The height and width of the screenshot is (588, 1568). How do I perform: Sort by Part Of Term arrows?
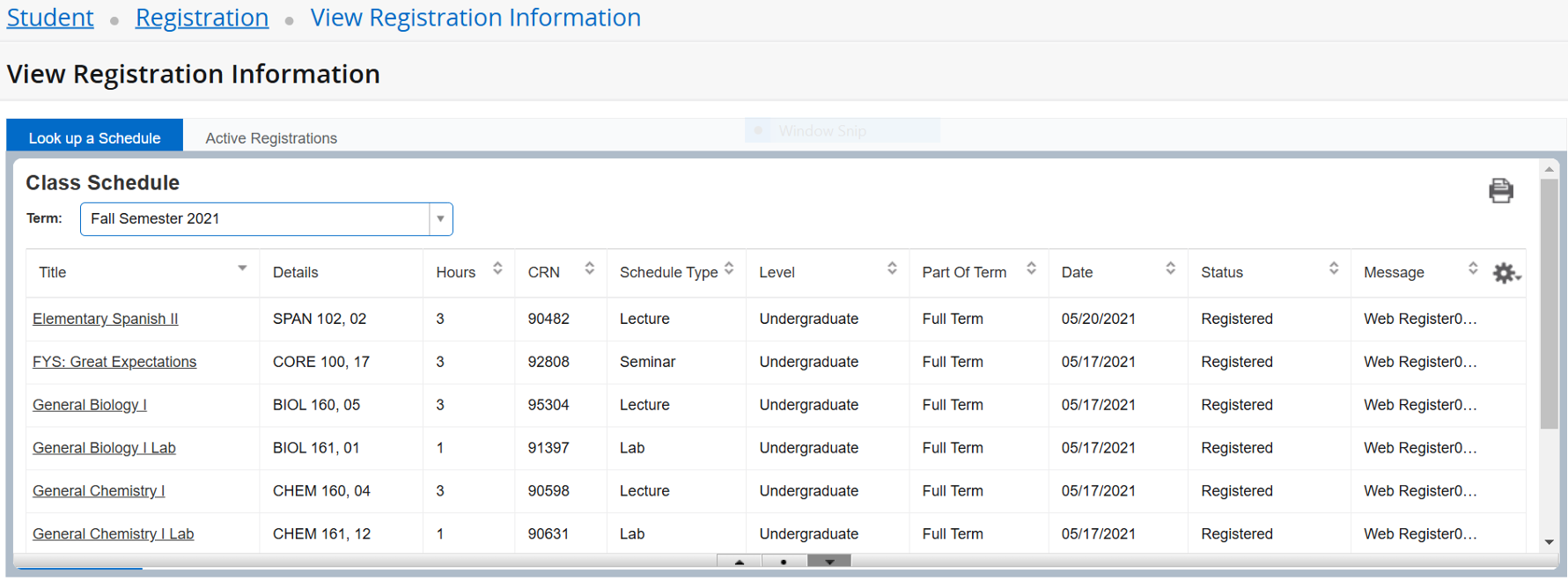click(x=1031, y=268)
